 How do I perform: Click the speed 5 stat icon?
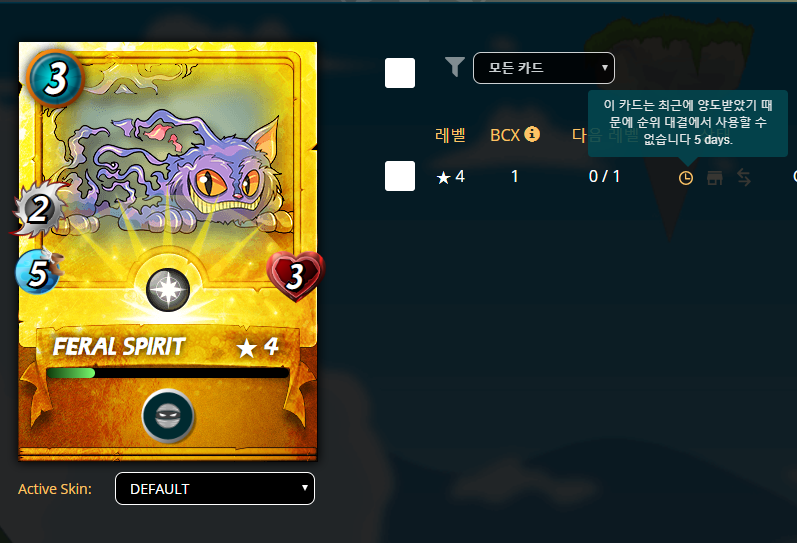[39, 272]
